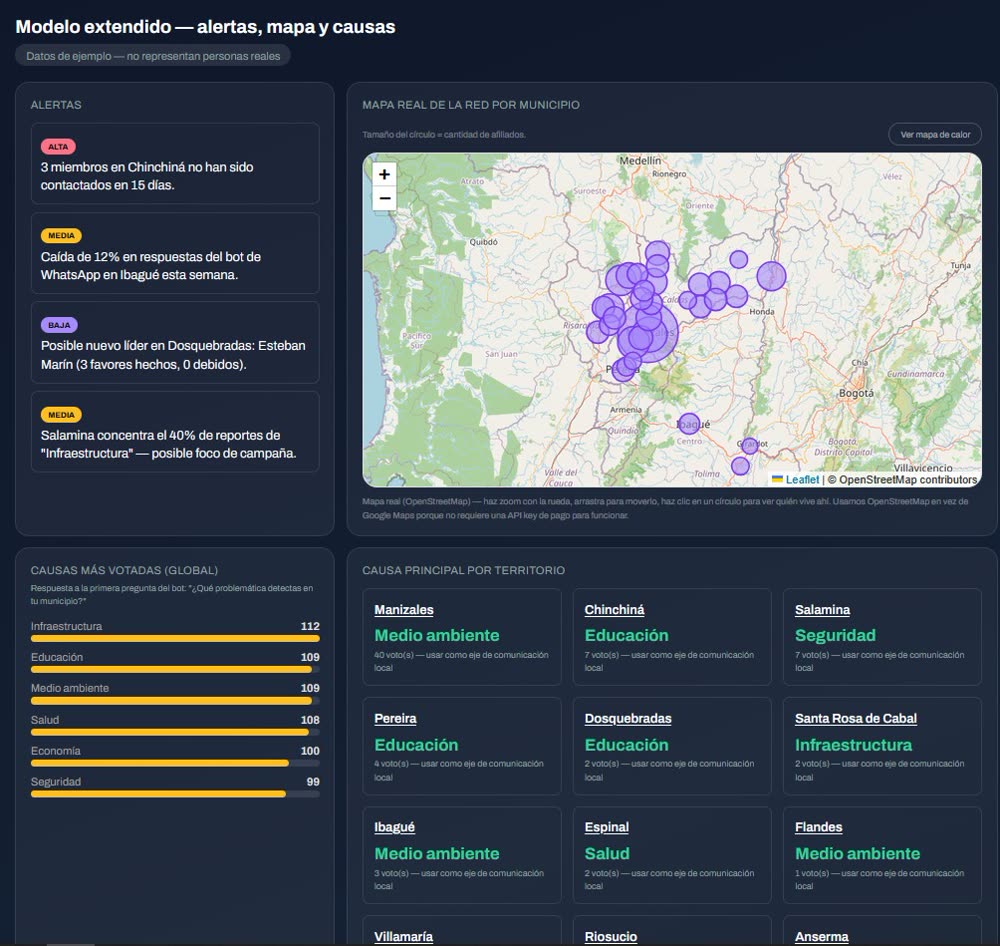Click the 'Educación' cause under Chinchiná

coord(626,635)
